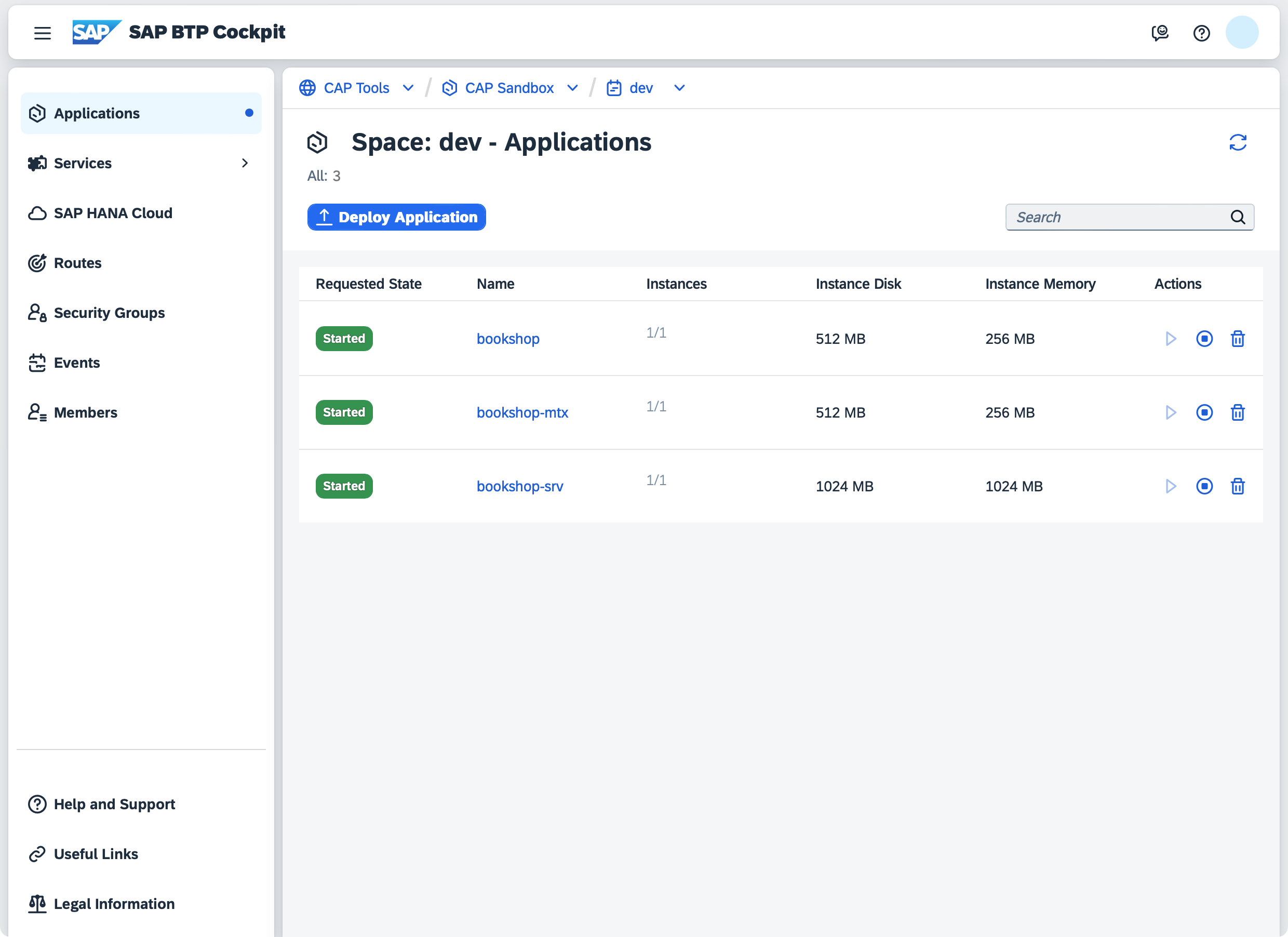Open Legal Information
The height and width of the screenshot is (937, 1288).
(141, 904)
